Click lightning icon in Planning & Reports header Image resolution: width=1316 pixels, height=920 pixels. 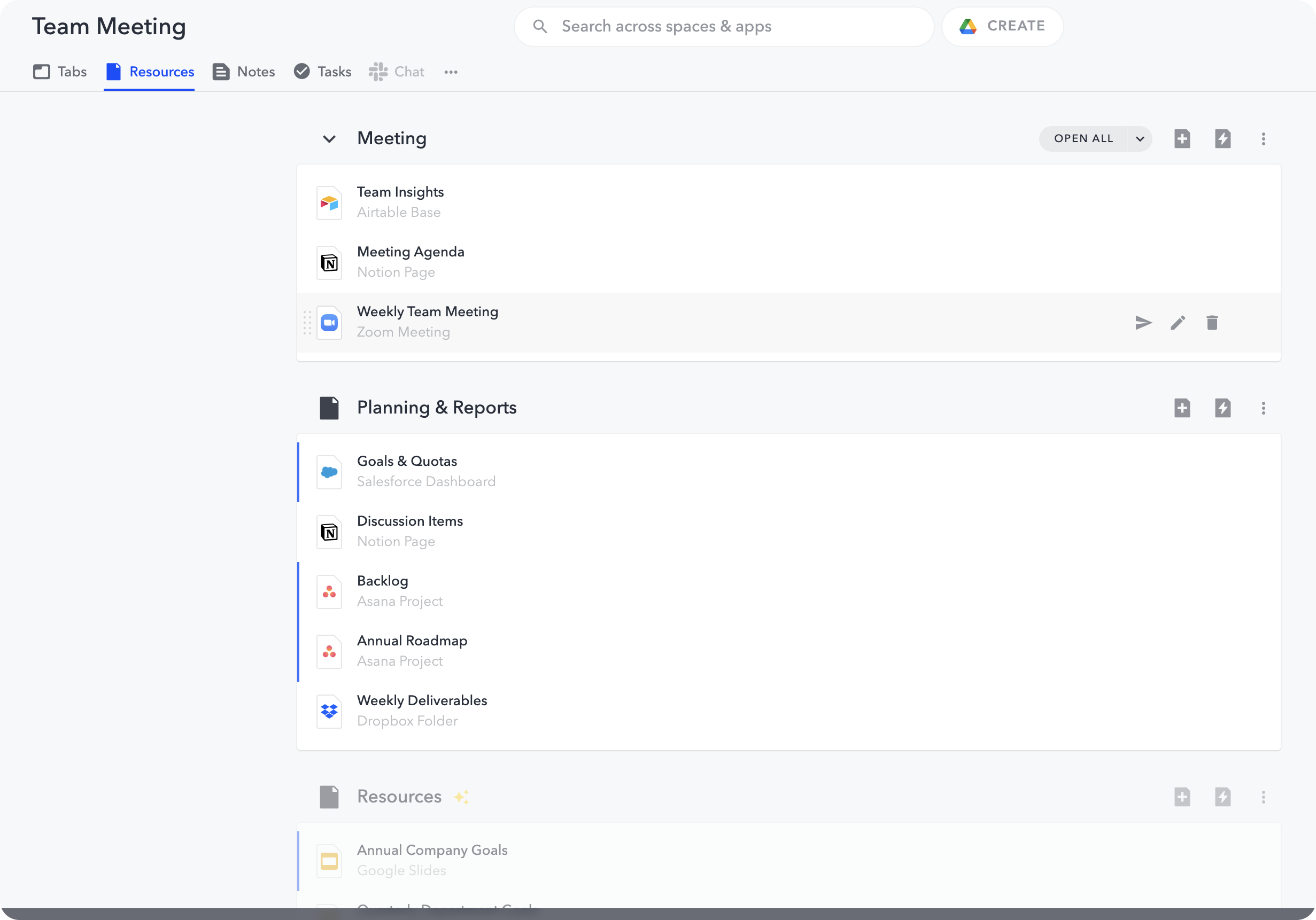(x=1222, y=408)
